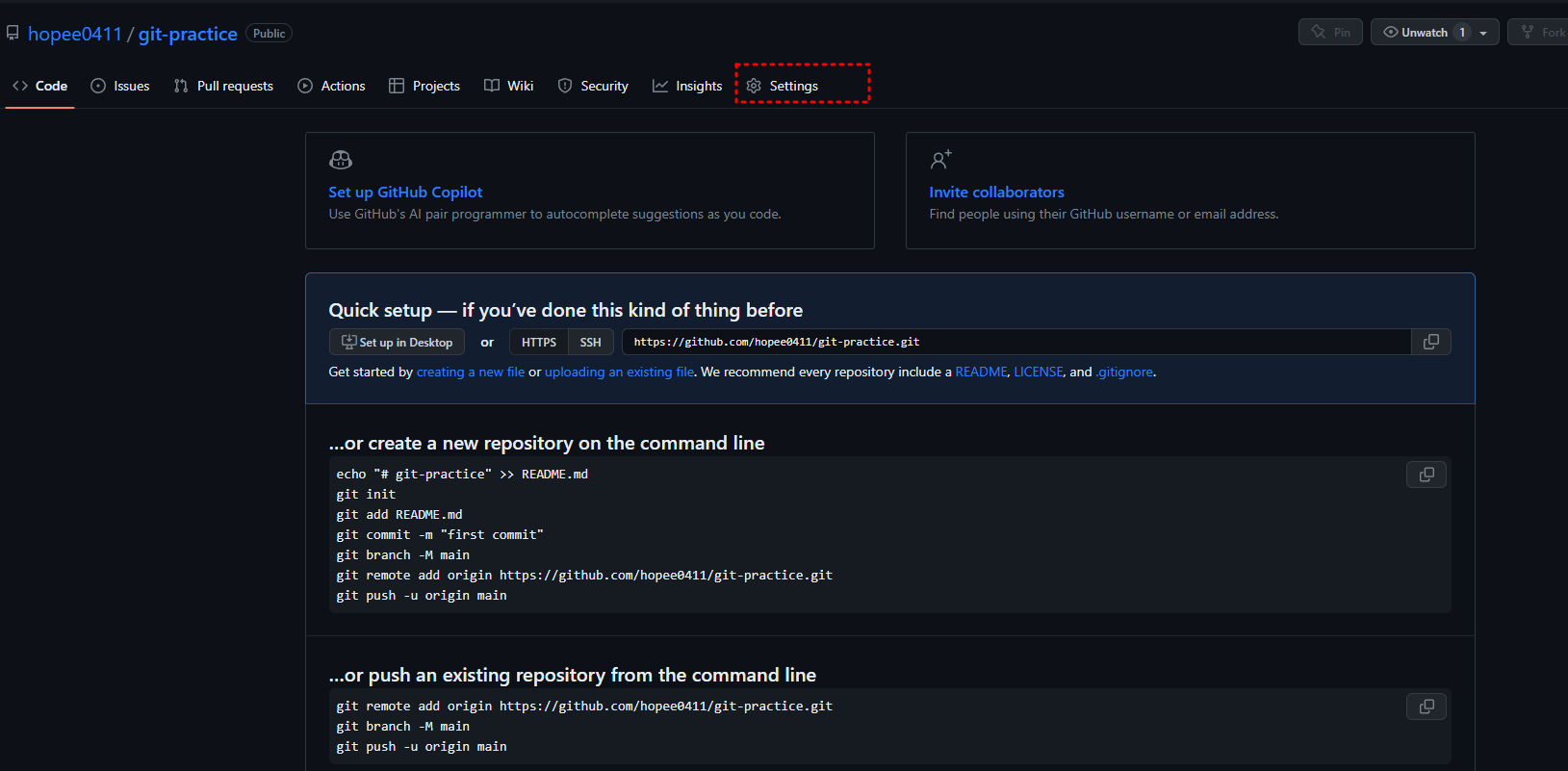Click the '...or create a new repository' heading
The height and width of the screenshot is (771, 1568).
point(547,443)
